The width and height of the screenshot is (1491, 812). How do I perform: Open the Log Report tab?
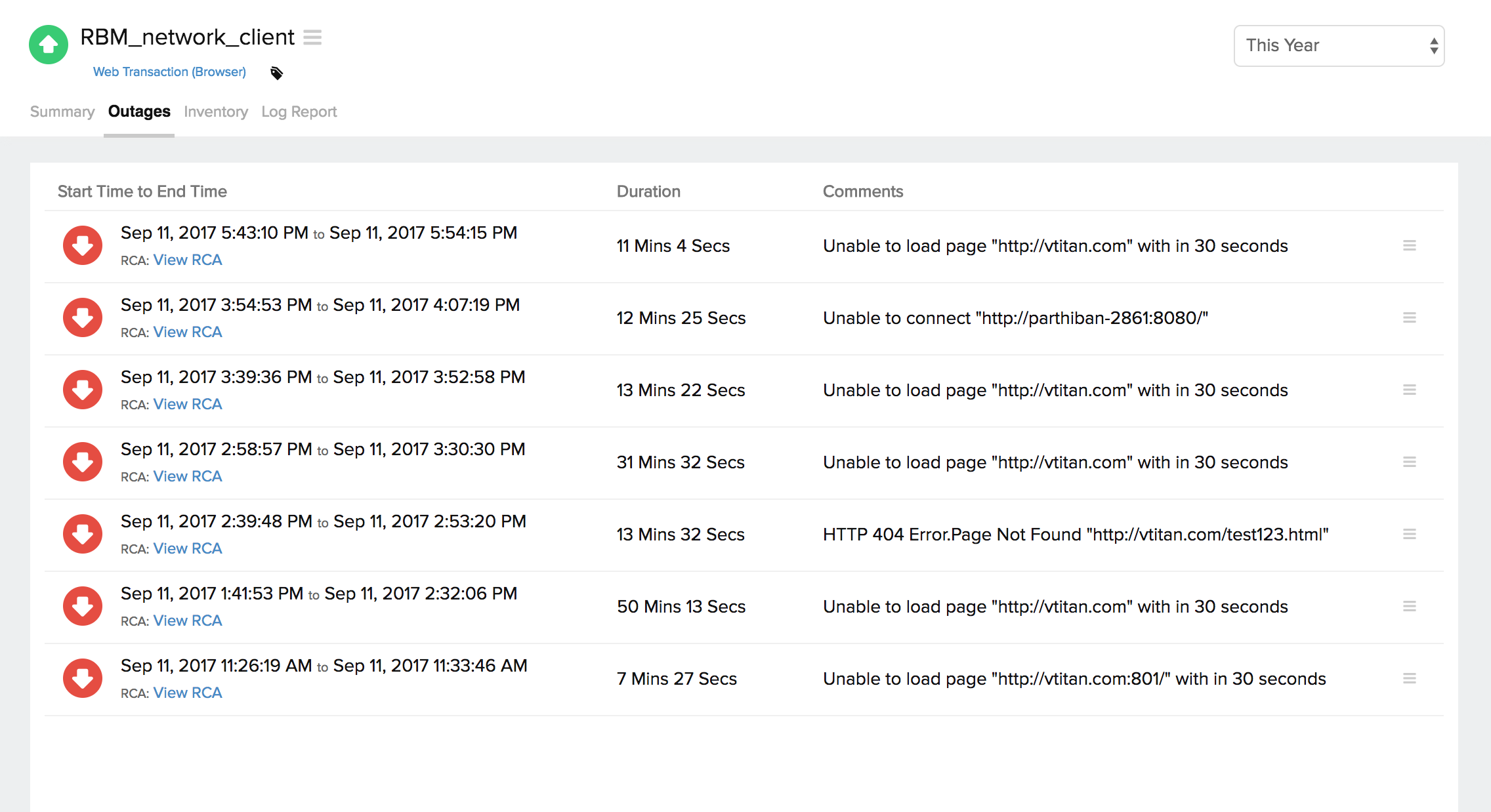tap(299, 112)
